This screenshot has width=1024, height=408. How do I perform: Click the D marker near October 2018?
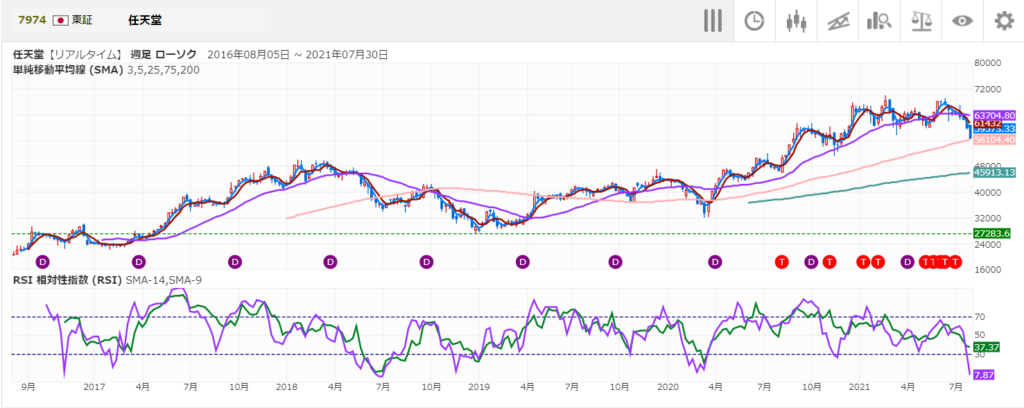coord(426,262)
